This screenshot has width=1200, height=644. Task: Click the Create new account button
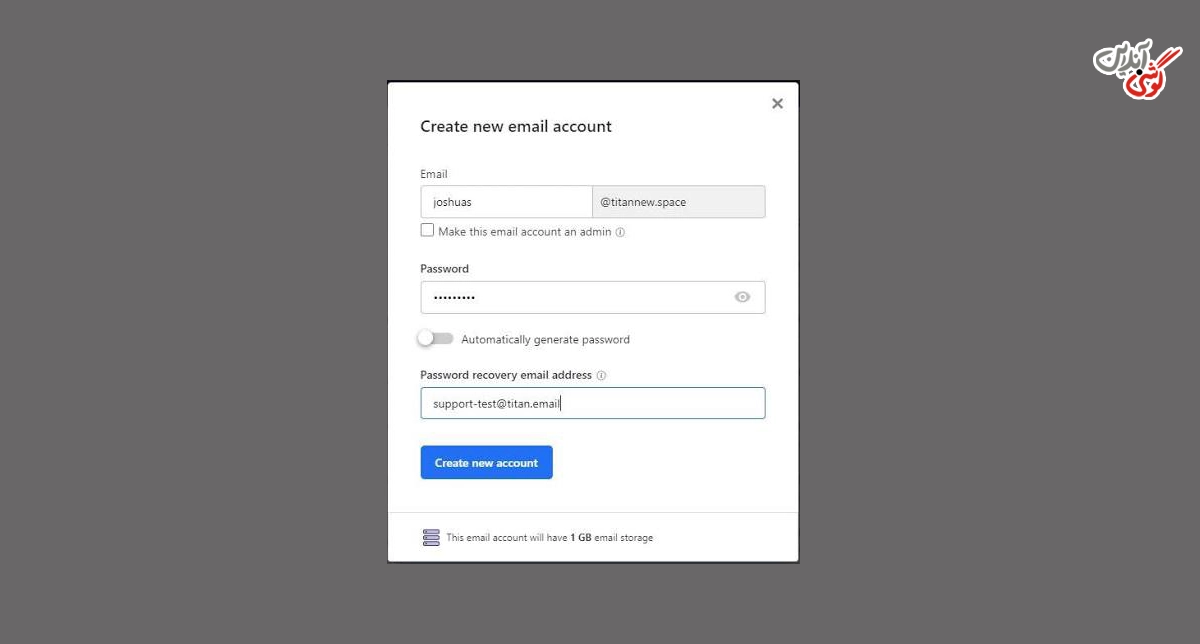[486, 463]
